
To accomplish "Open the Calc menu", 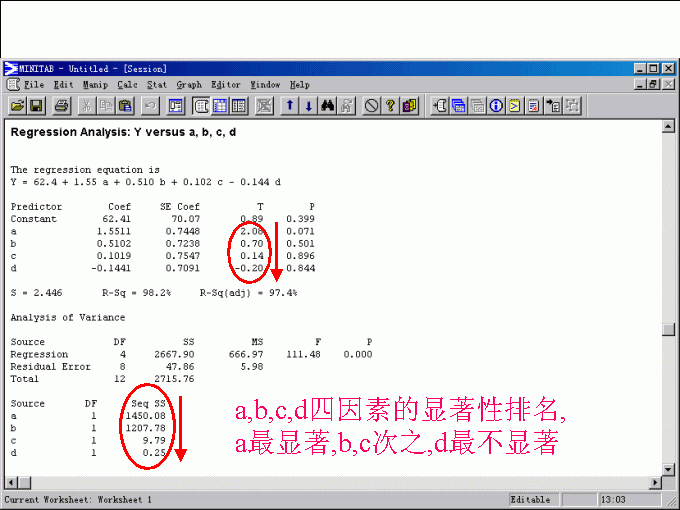I will (127, 85).
